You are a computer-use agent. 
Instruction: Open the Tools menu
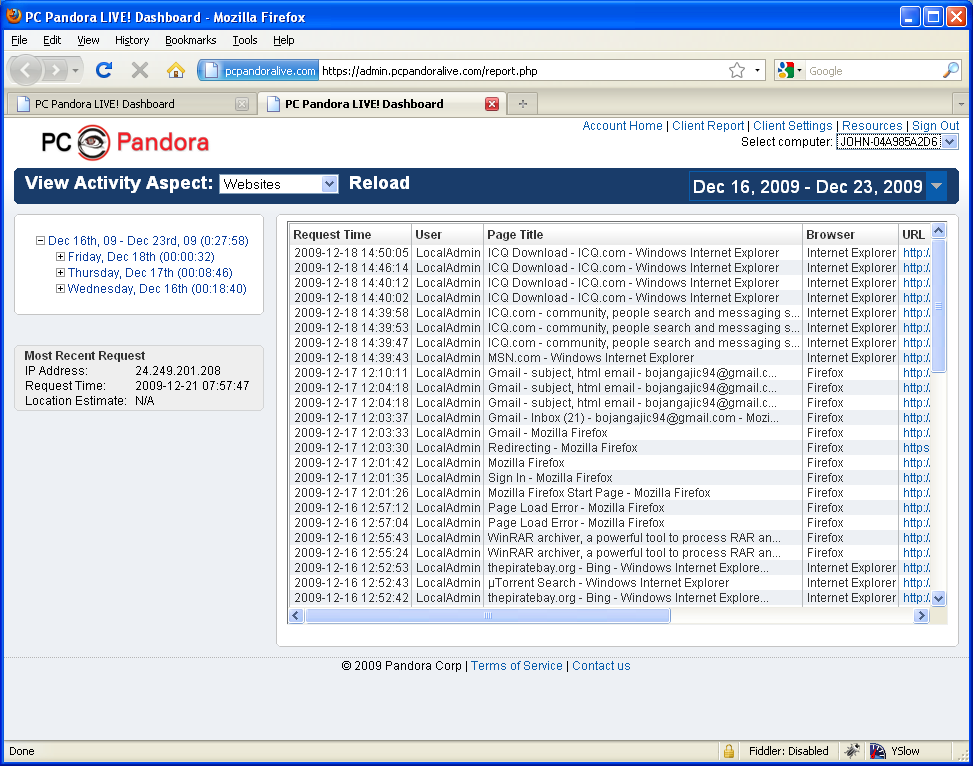point(245,40)
